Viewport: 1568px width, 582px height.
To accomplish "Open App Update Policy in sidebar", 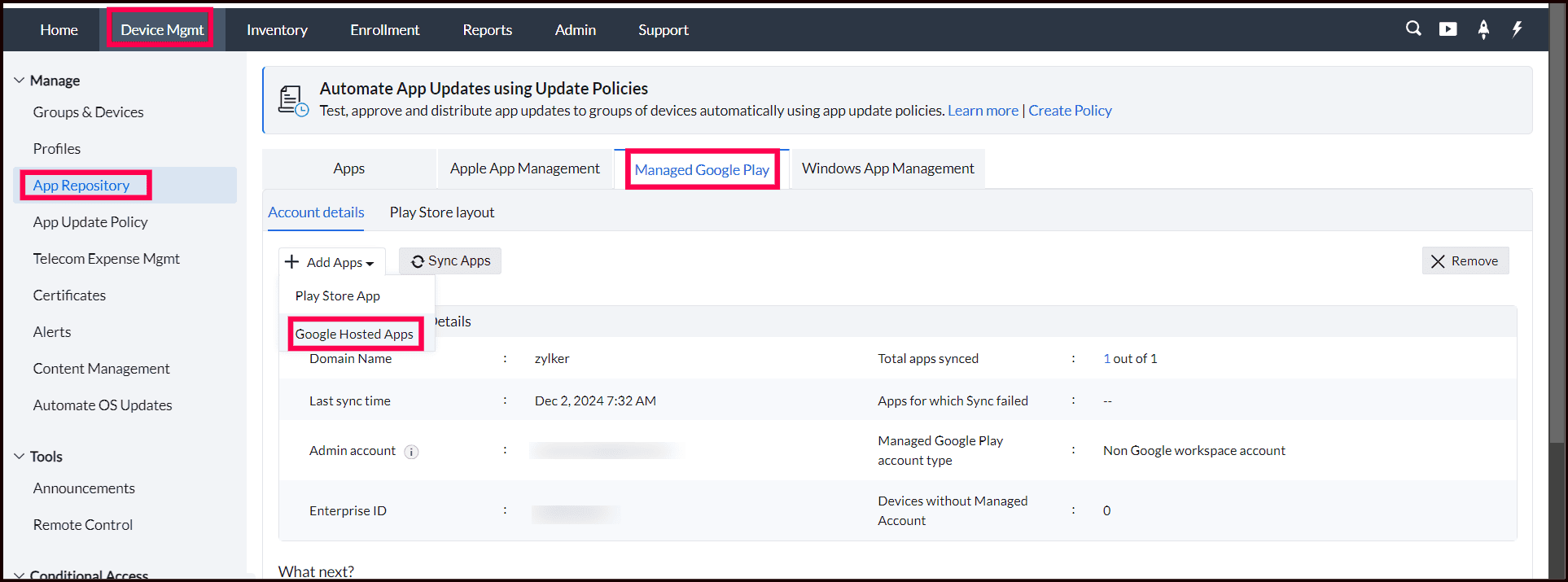I will [x=90, y=222].
